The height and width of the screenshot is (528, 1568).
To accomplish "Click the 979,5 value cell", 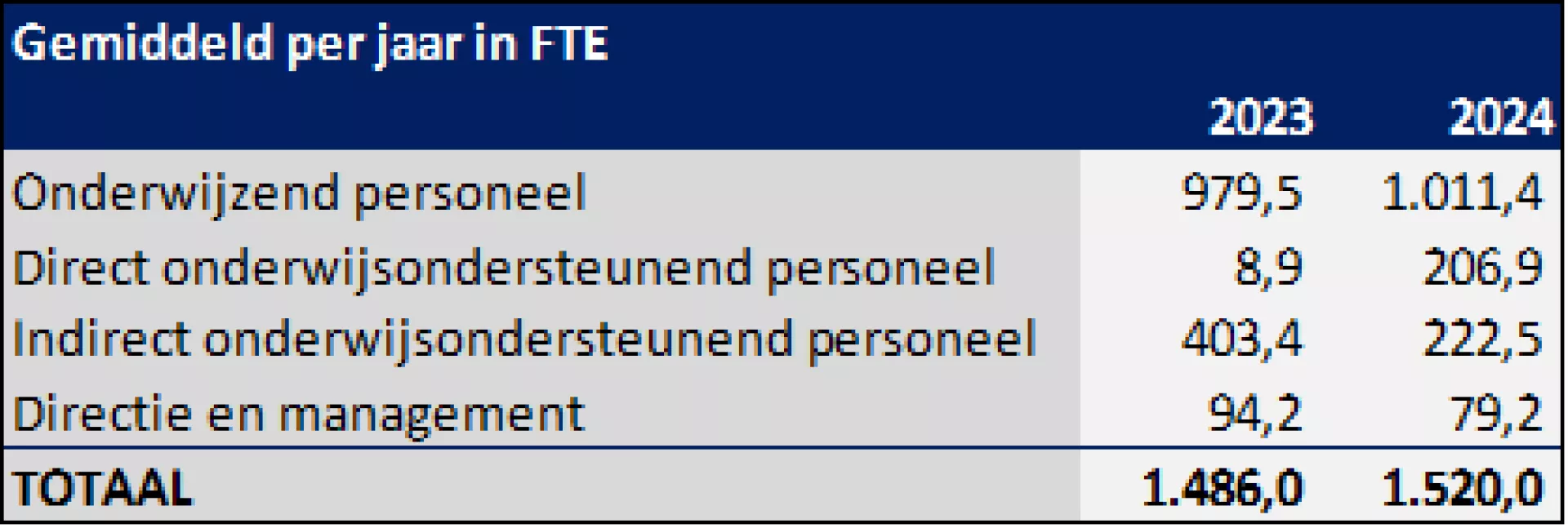I will tap(1241, 194).
